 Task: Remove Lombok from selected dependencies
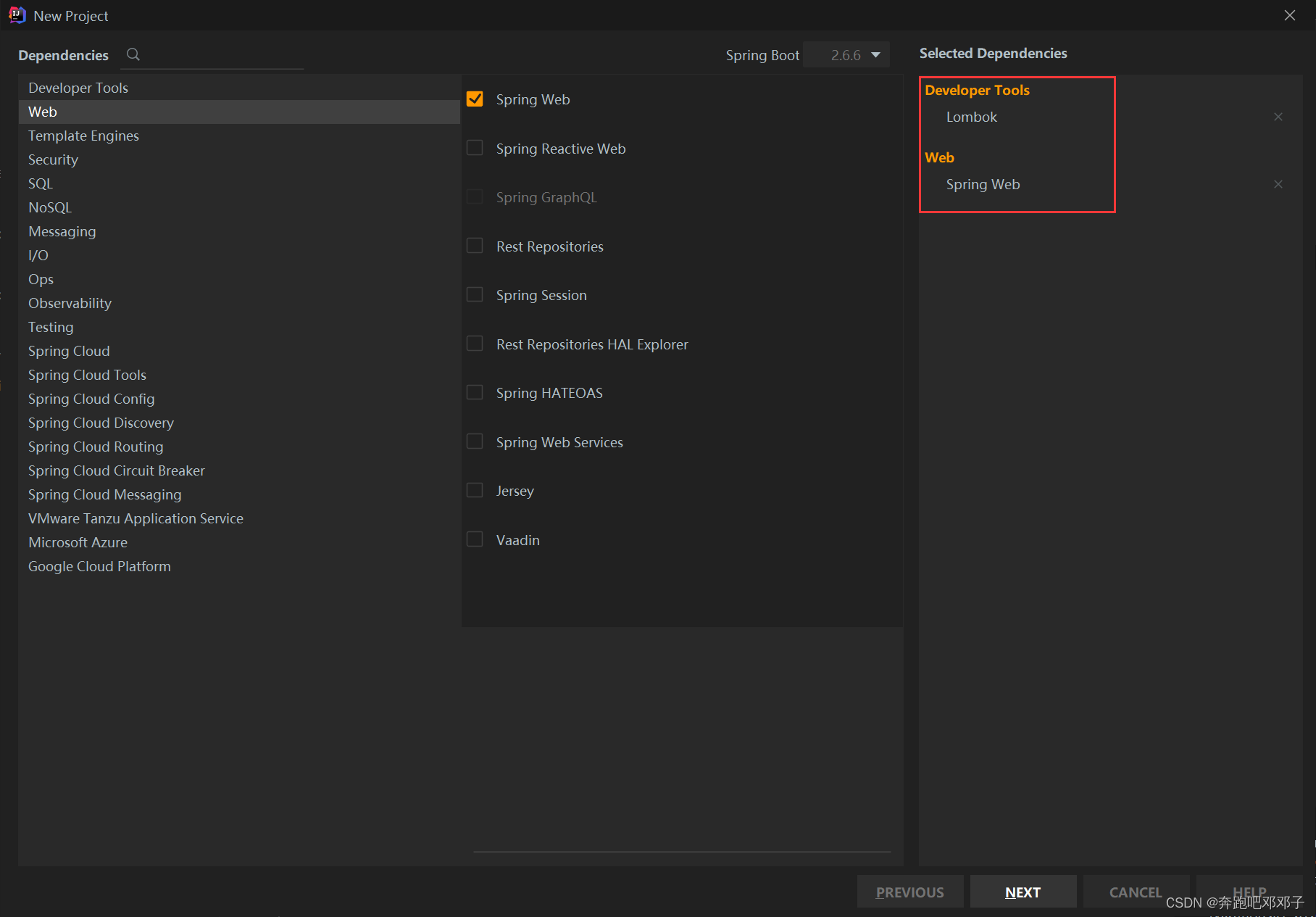tap(1278, 117)
